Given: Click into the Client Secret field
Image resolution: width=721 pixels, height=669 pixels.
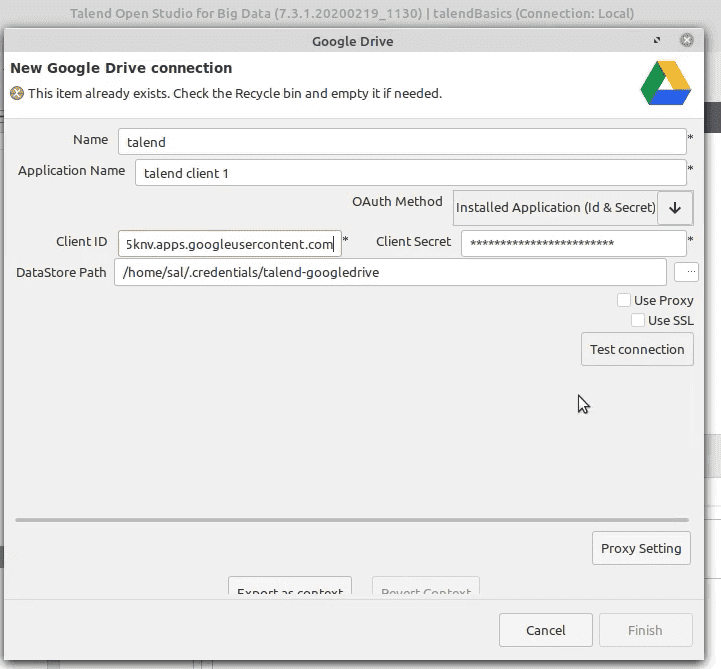Looking at the screenshot, I should point(574,243).
